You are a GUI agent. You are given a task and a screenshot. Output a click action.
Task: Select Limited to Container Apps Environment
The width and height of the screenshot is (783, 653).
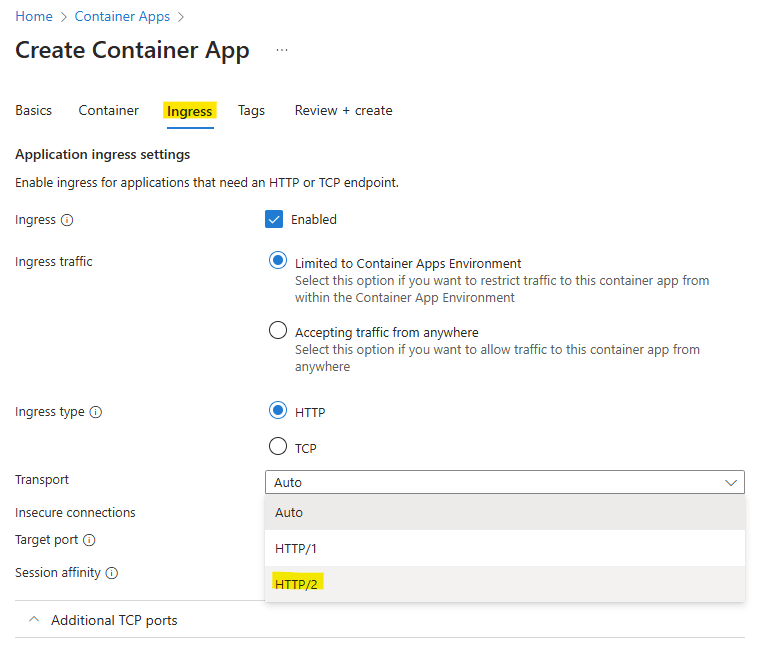click(x=278, y=261)
